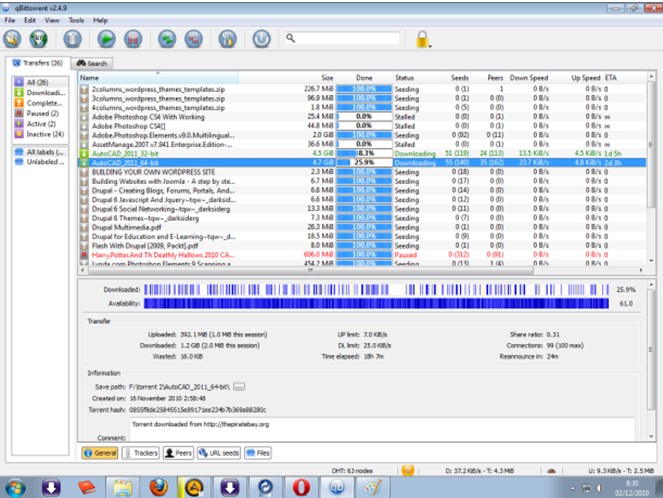Sort list by Name column header

point(158,78)
